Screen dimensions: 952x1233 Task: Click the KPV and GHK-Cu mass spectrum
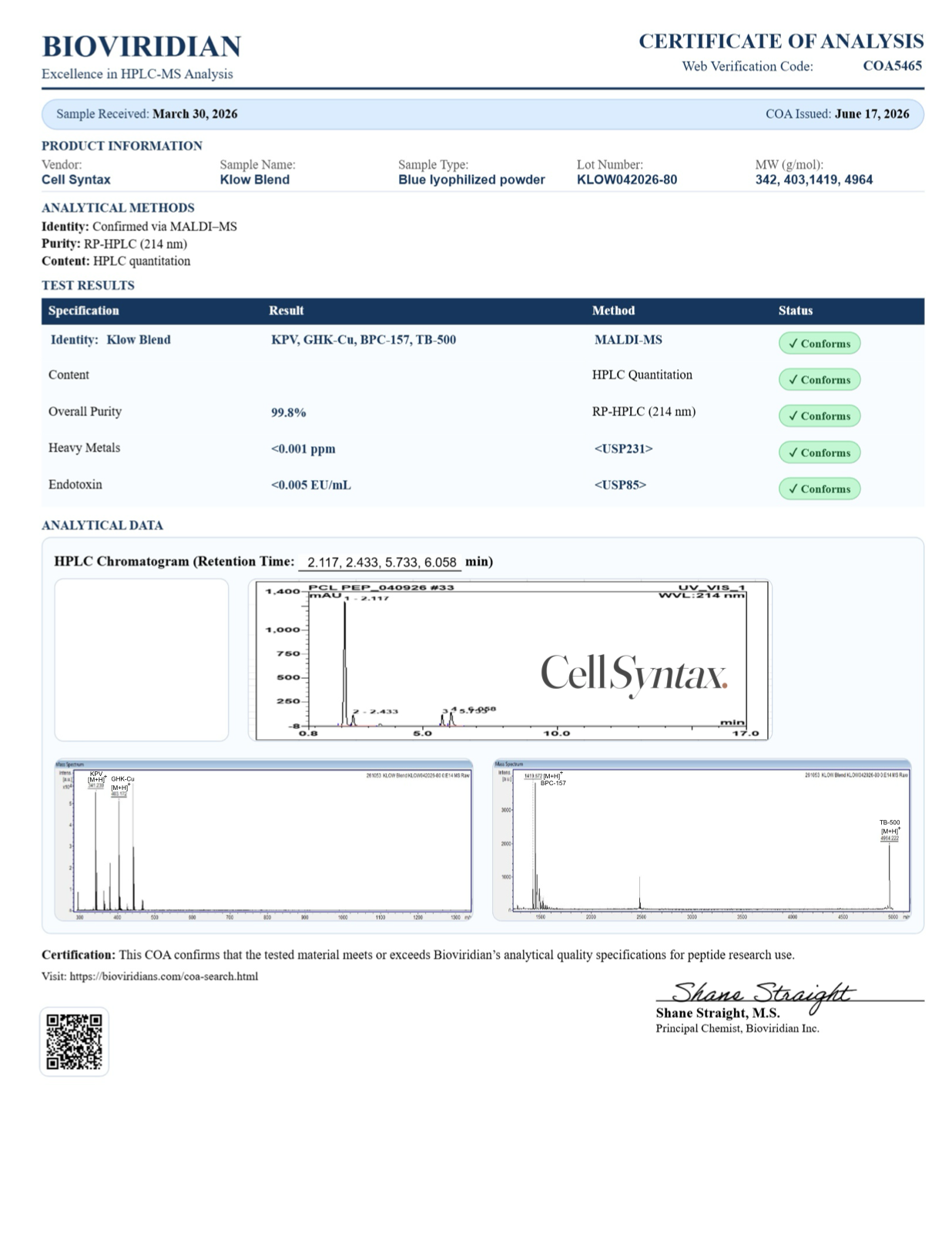click(x=263, y=840)
